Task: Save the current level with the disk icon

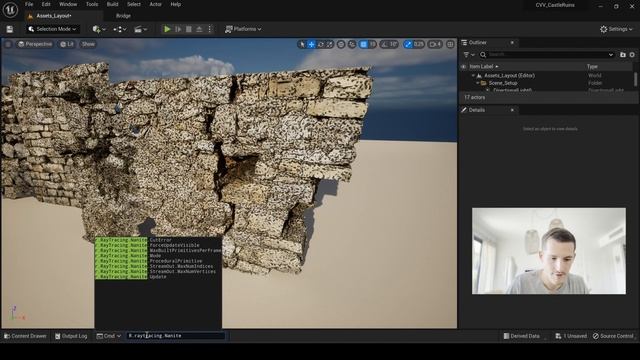Action: (x=9, y=29)
